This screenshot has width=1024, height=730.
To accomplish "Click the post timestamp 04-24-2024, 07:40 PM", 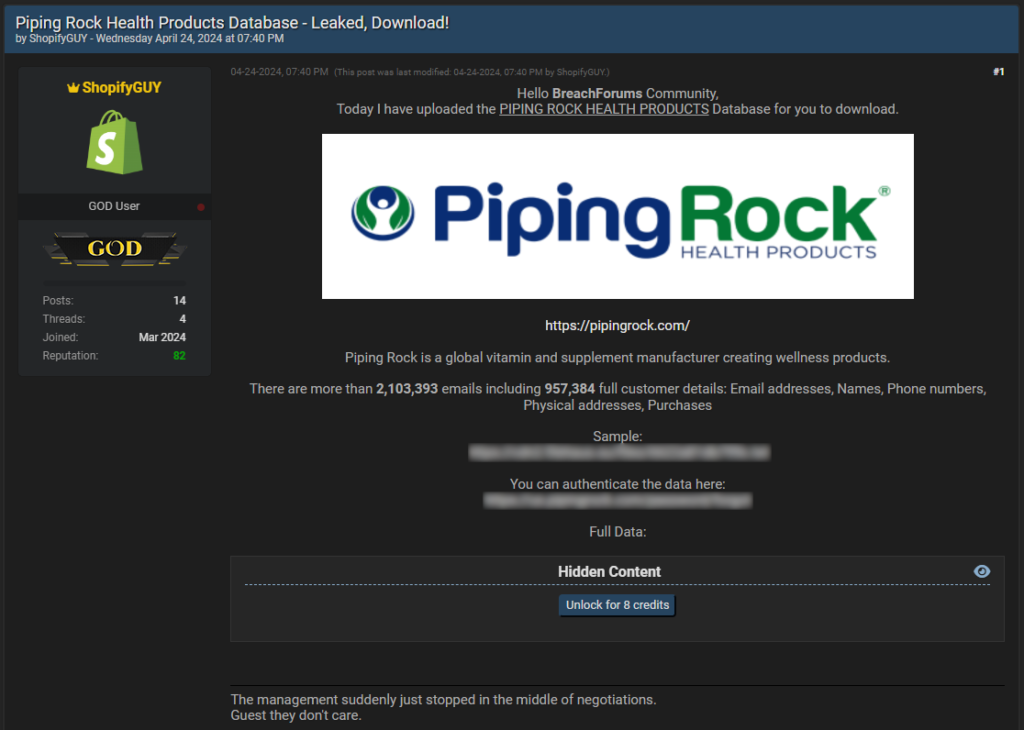I will (280, 72).
